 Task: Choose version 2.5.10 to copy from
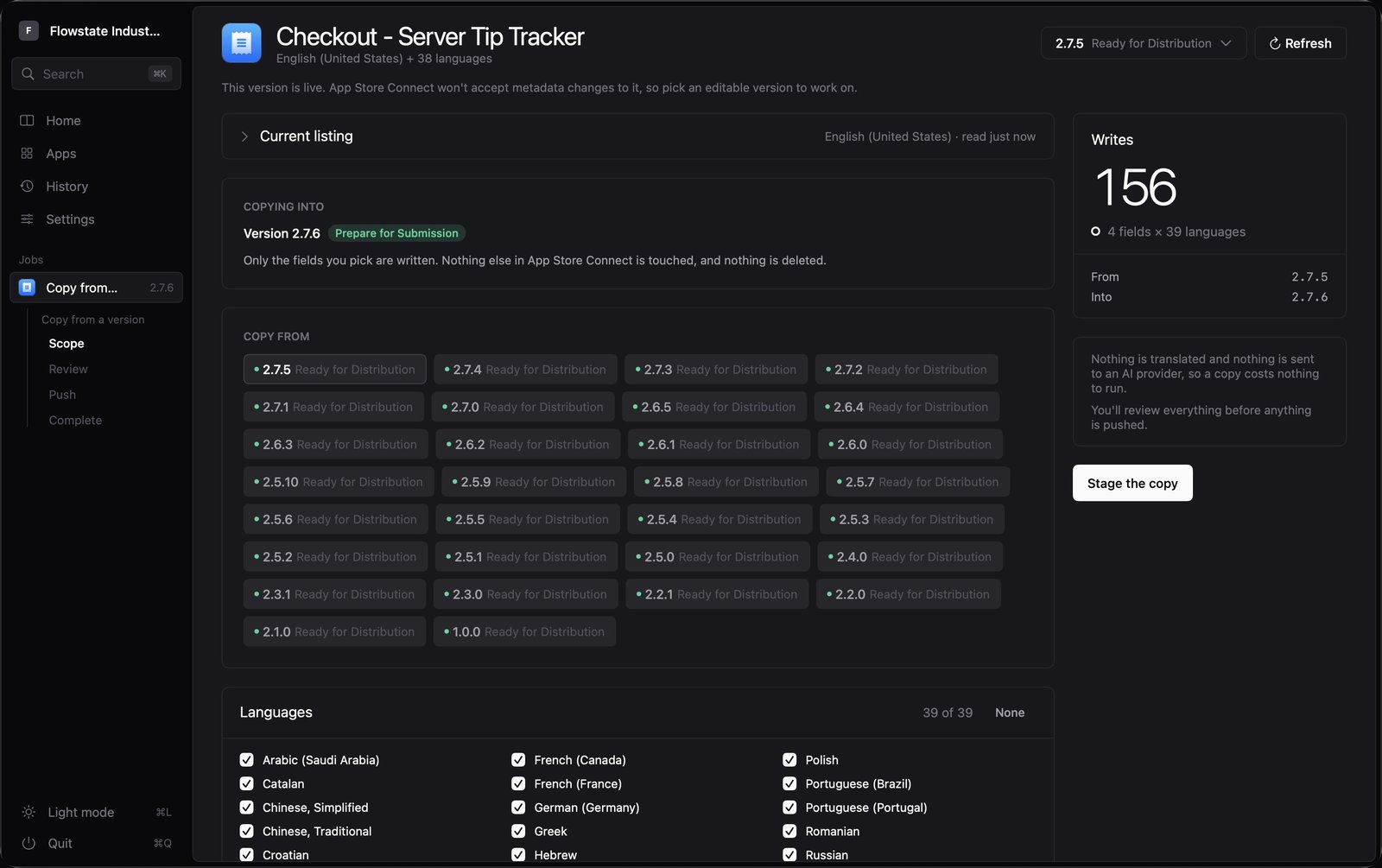tap(339, 482)
